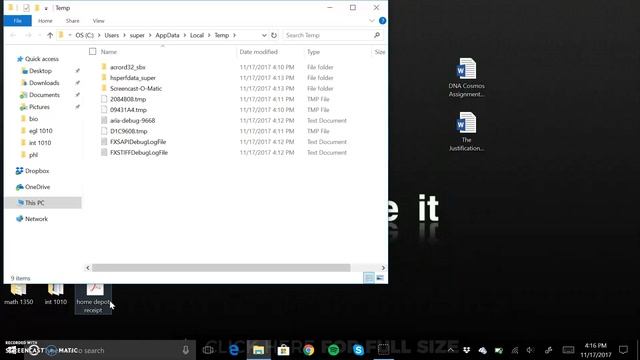Select the OS (C:) breadcrumb segment
Screen dimensions: 640x360
84,36
